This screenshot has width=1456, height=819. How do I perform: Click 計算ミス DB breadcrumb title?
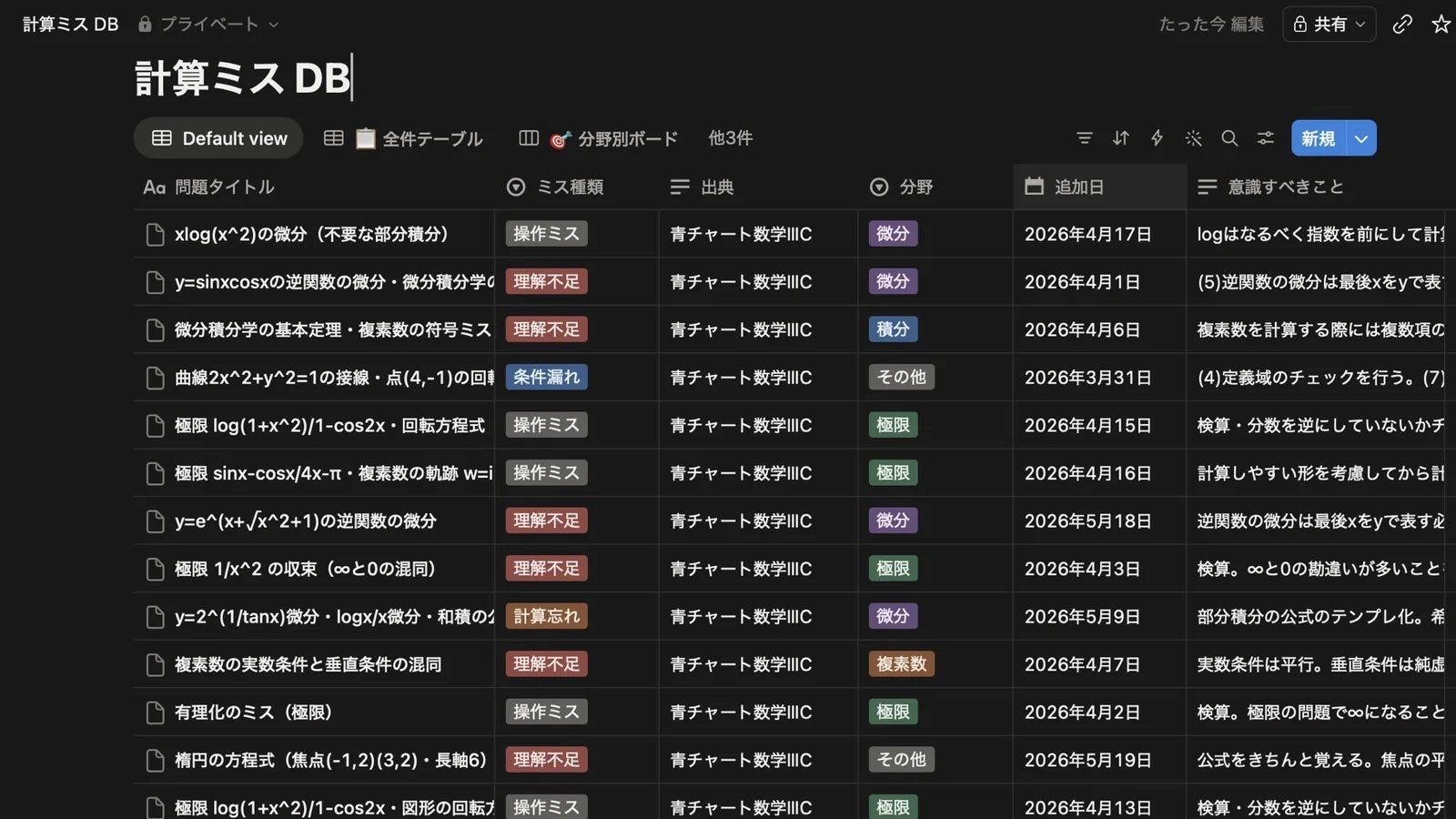(70, 25)
